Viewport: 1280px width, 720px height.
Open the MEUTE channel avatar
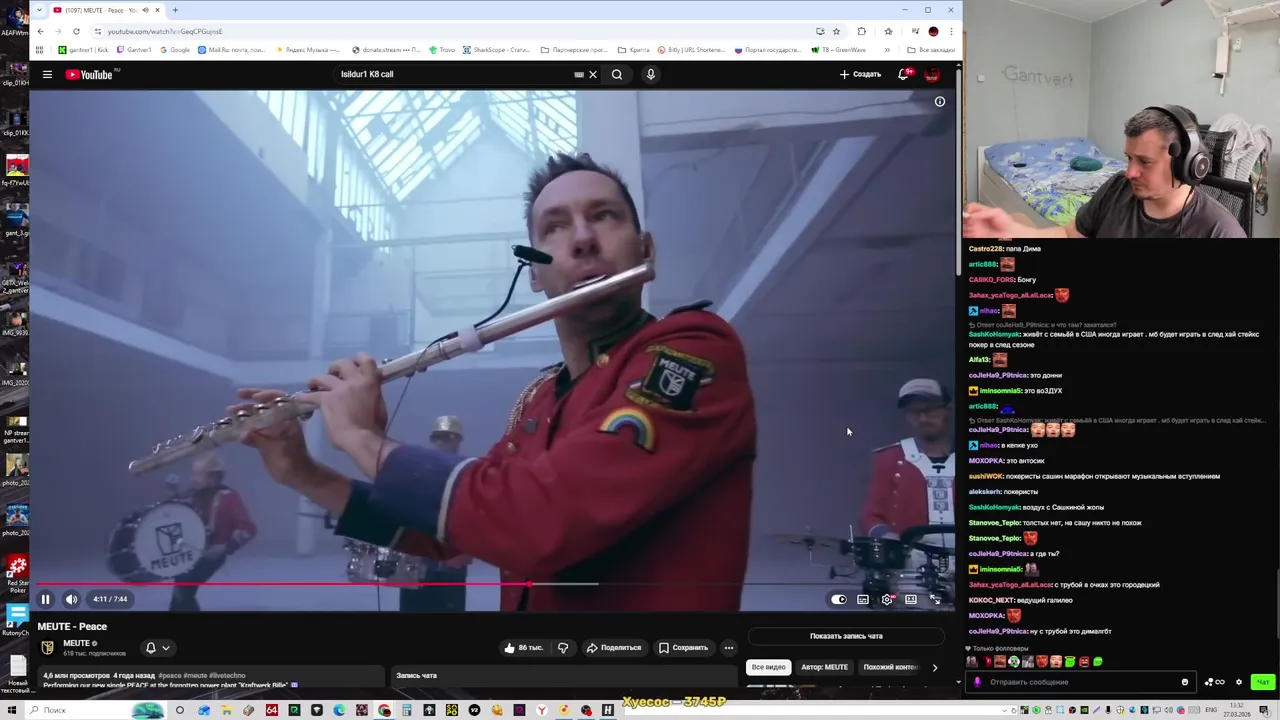click(x=47, y=647)
